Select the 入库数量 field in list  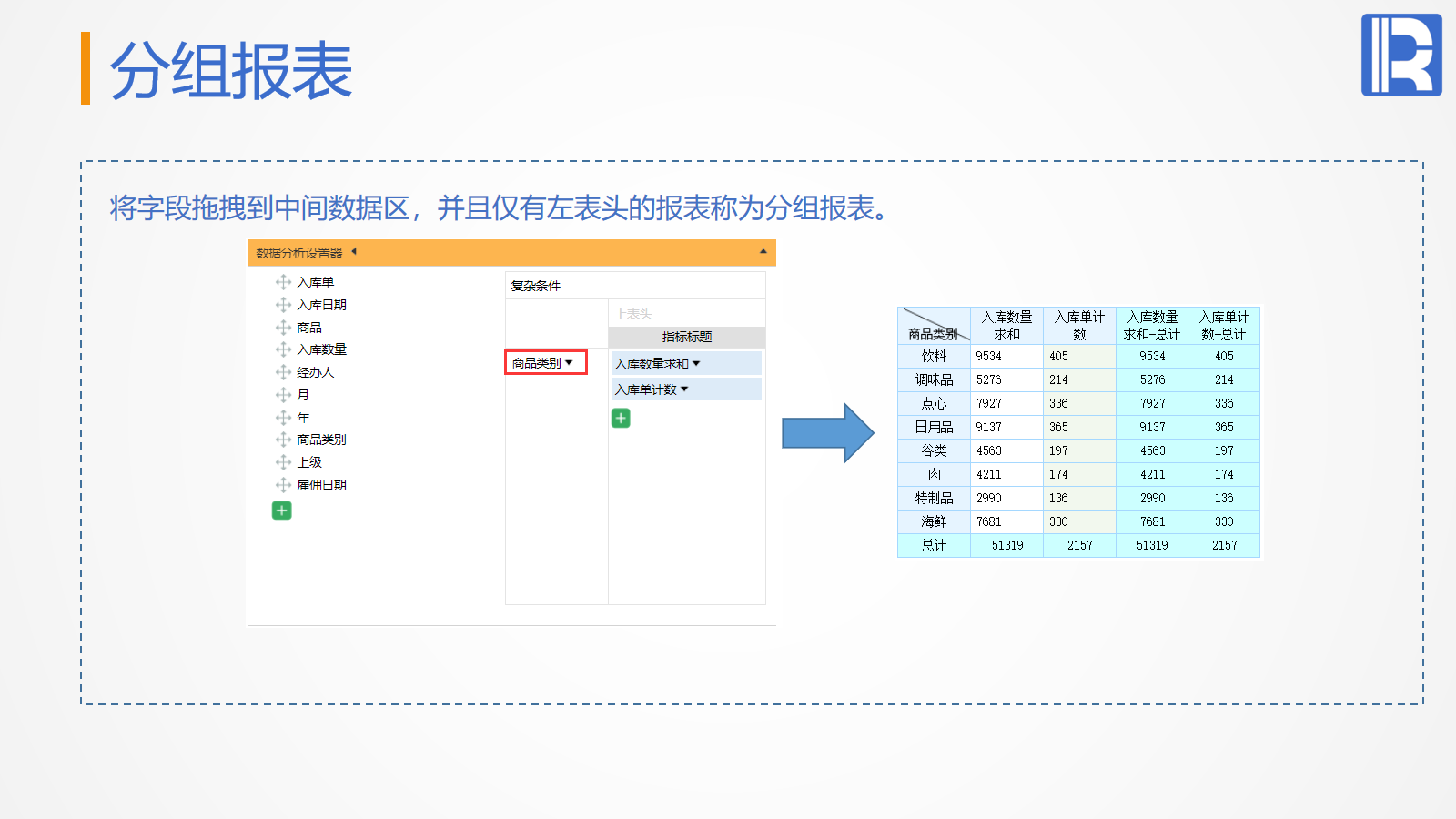(321, 349)
